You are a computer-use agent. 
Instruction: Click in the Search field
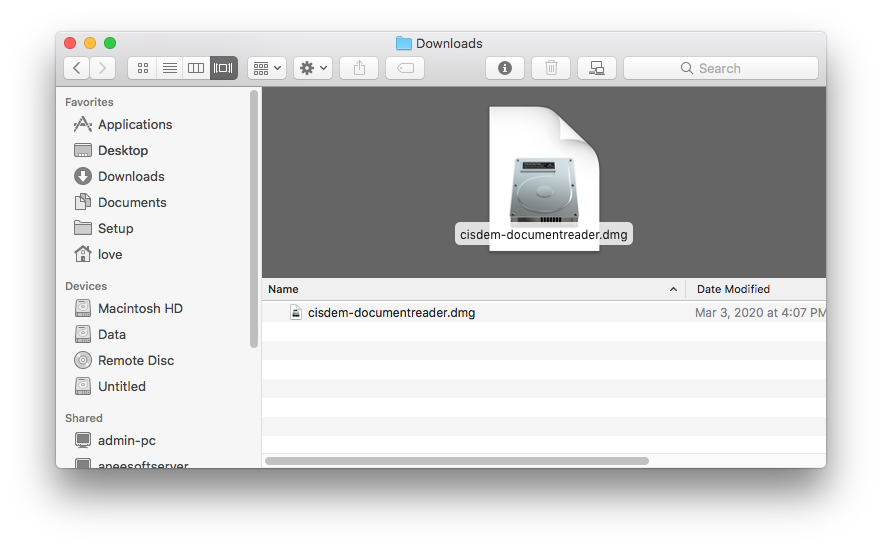[x=720, y=68]
